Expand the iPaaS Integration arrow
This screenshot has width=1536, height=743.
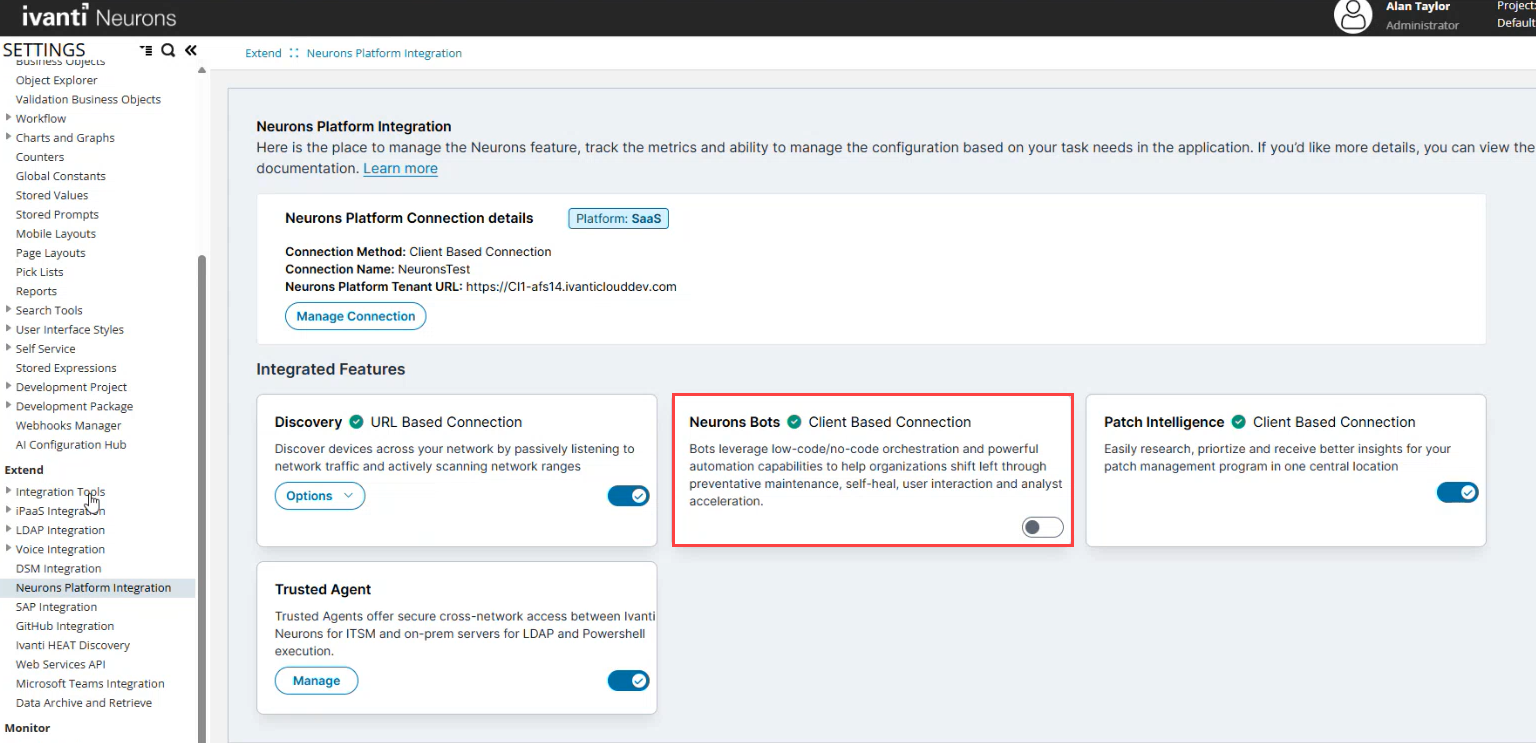(9, 511)
